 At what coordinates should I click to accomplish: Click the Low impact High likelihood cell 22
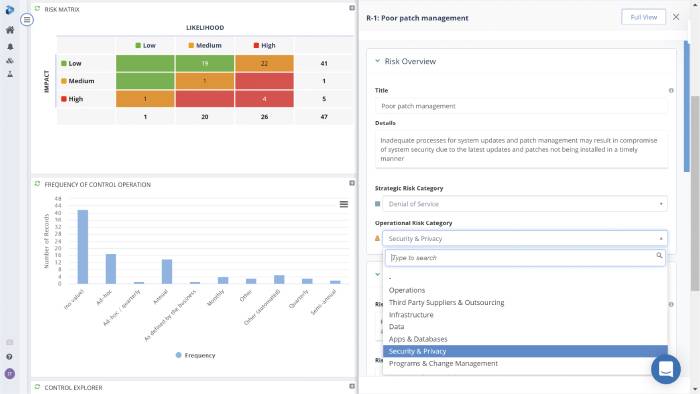[264, 63]
